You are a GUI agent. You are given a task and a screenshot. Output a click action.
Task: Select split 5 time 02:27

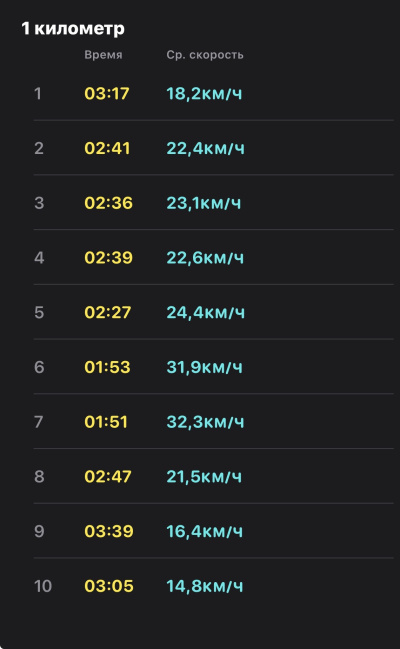click(108, 312)
